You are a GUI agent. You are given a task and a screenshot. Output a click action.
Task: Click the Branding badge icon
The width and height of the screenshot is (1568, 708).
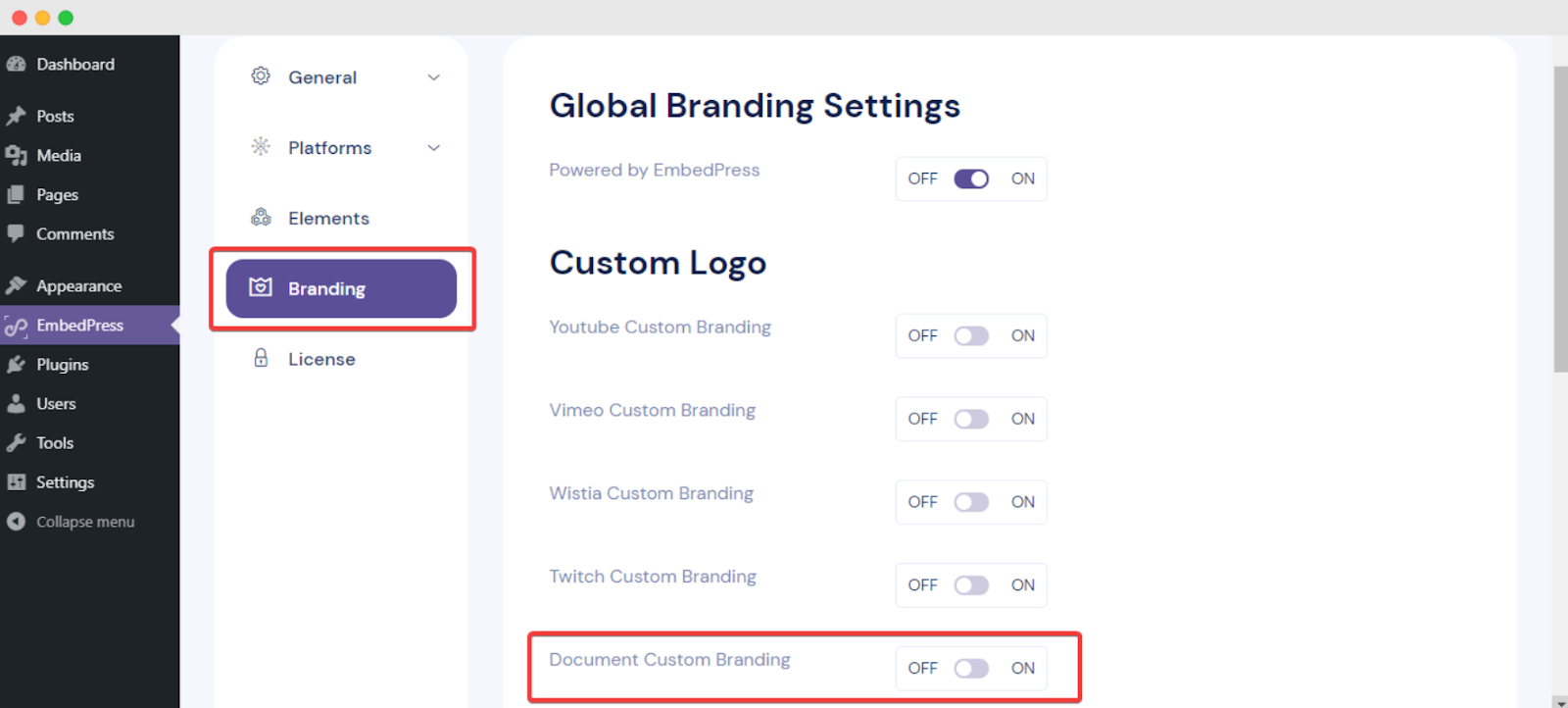pyautogui.click(x=261, y=287)
